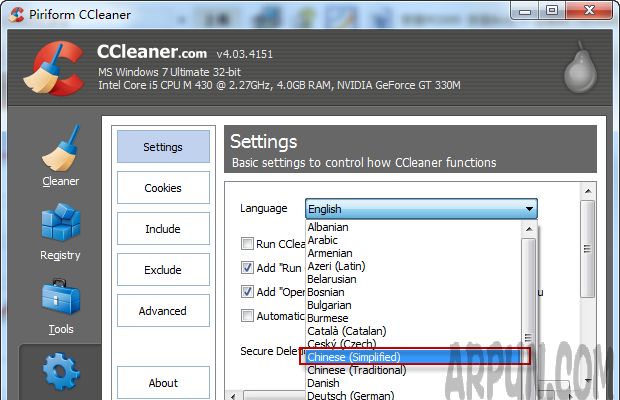Close the CCleaner window

click(x=589, y=10)
